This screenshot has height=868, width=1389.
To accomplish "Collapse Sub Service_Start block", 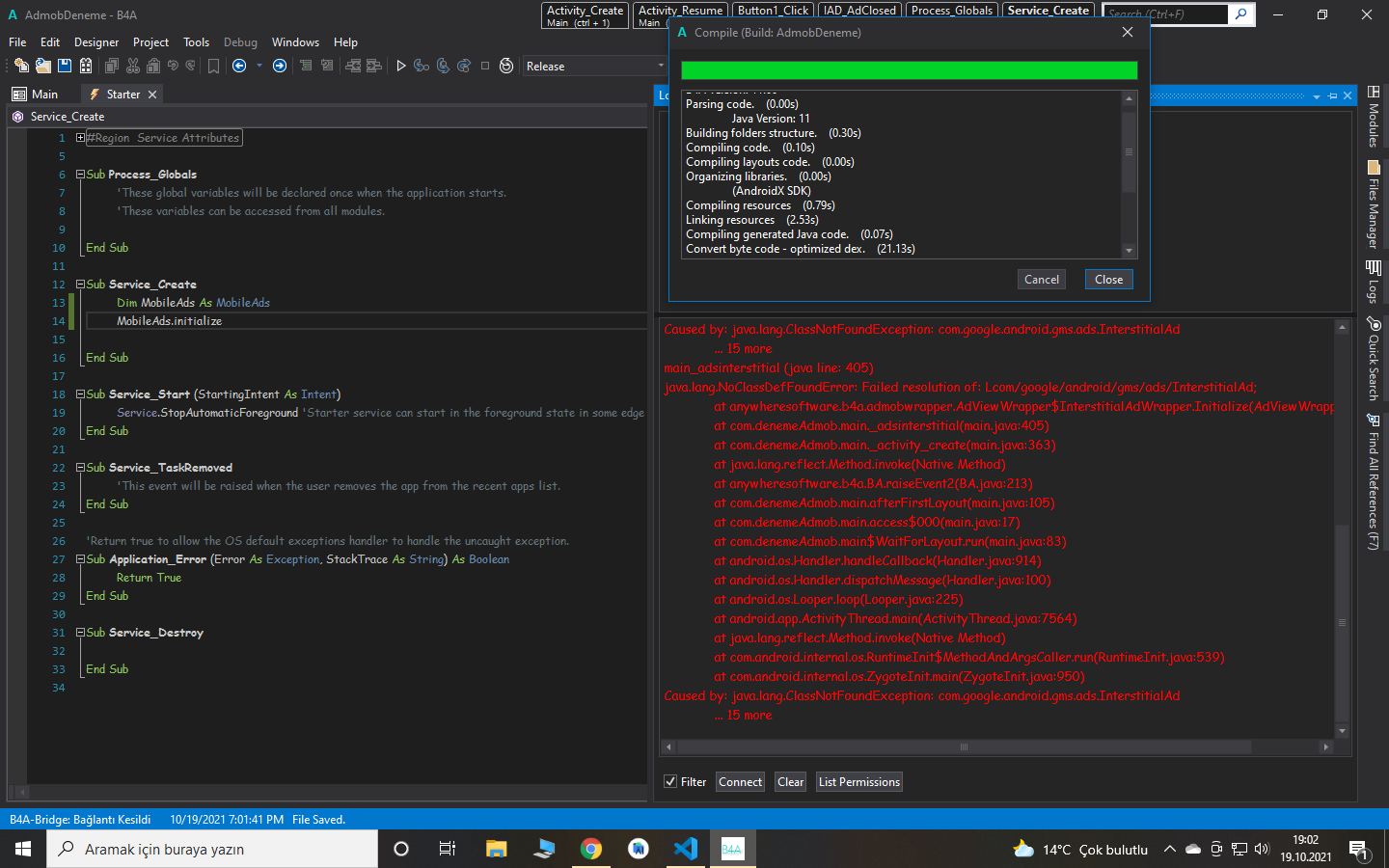I will 80,394.
